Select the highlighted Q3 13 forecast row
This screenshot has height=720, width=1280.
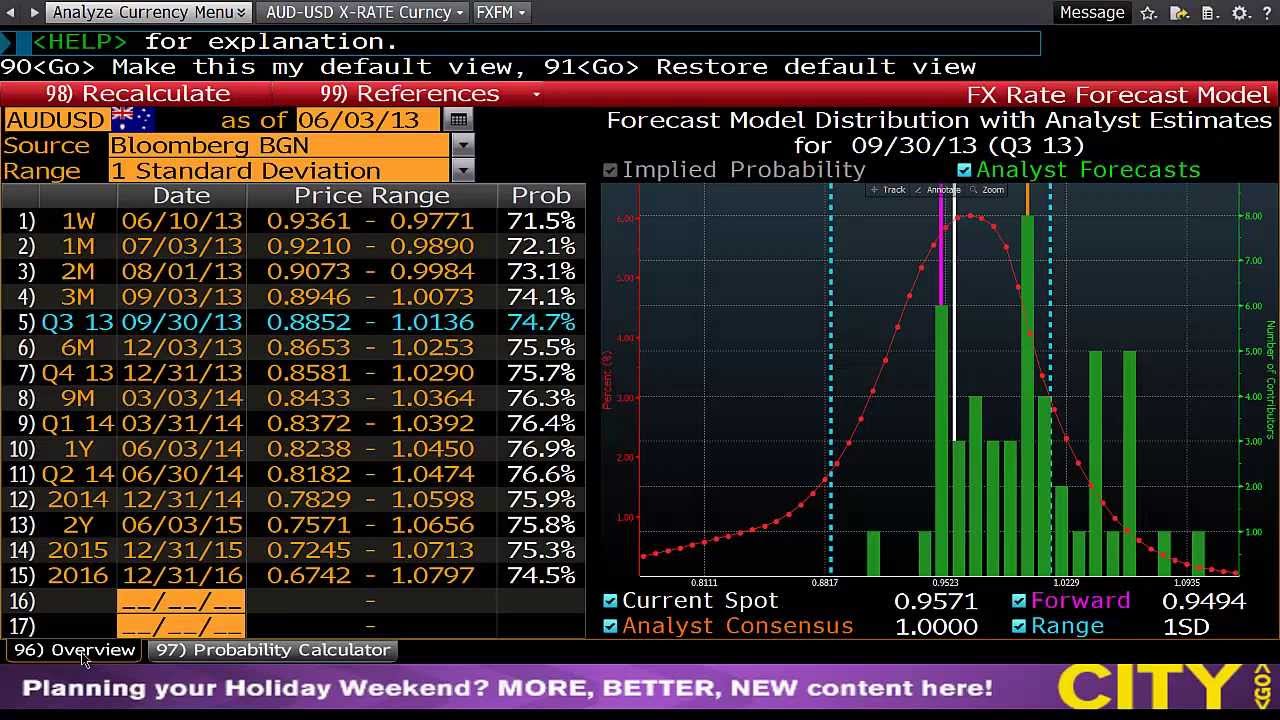tap(293, 322)
